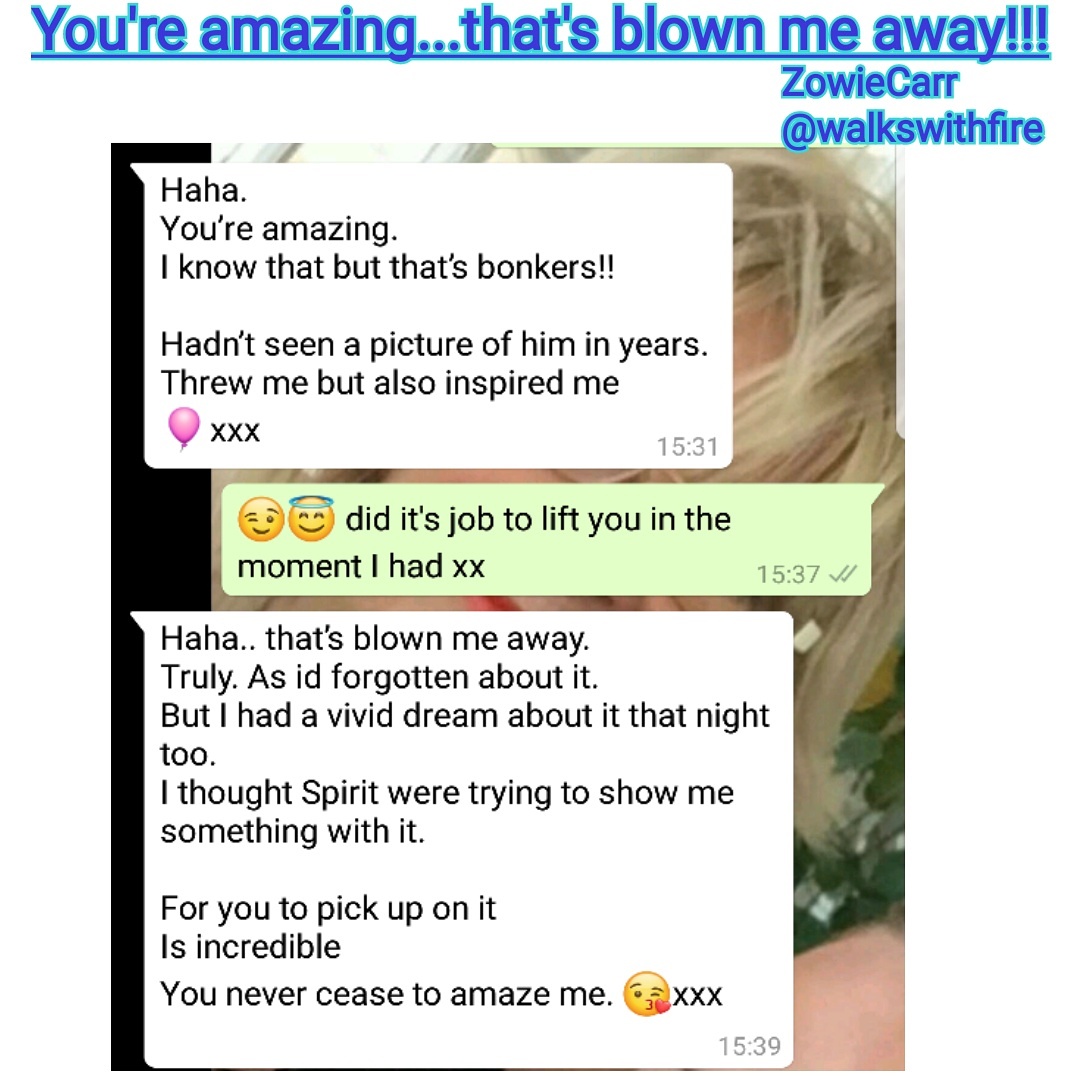Click the smiling halo angel emoji
Viewport: 1080px width, 1080px height.
click(x=311, y=518)
